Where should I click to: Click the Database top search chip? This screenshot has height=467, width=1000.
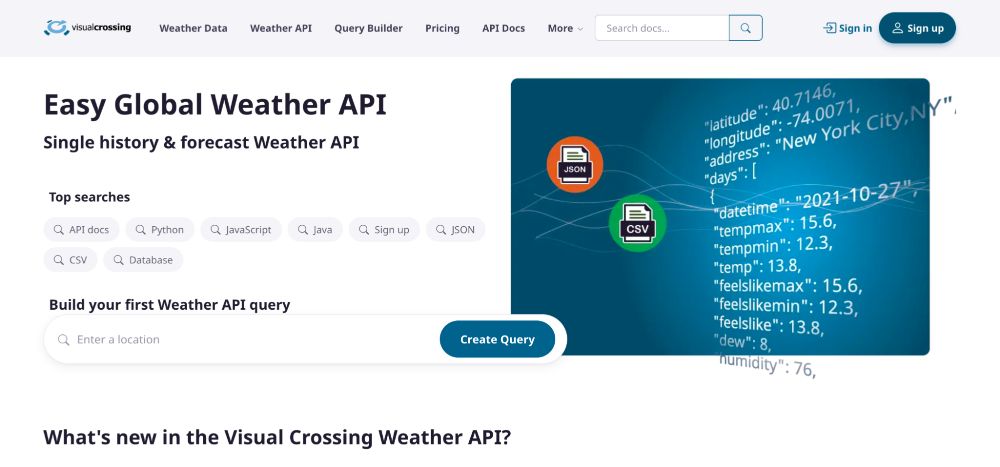pyautogui.click(x=143, y=260)
